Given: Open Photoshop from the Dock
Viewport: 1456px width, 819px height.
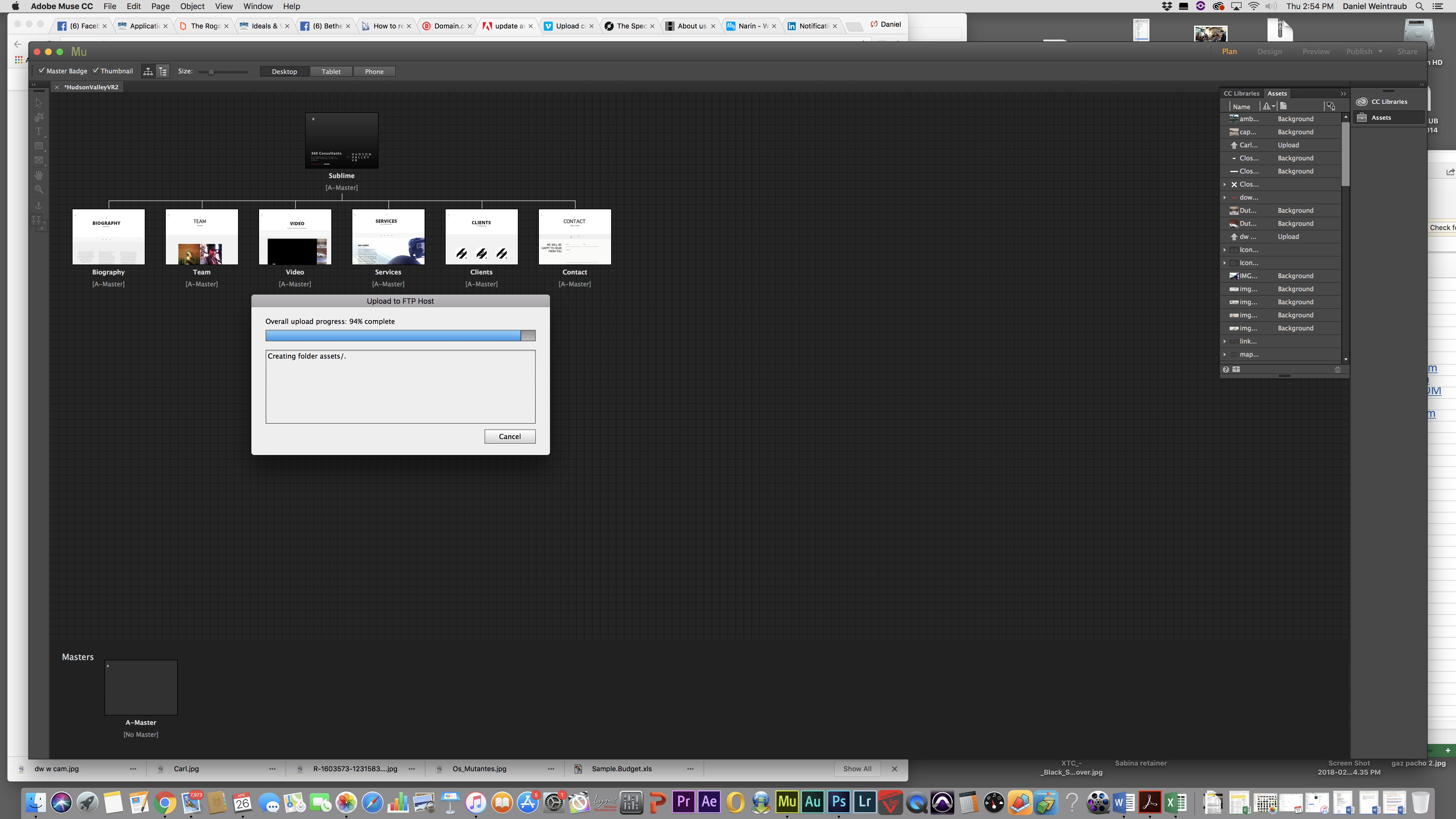Looking at the screenshot, I should tap(839, 801).
